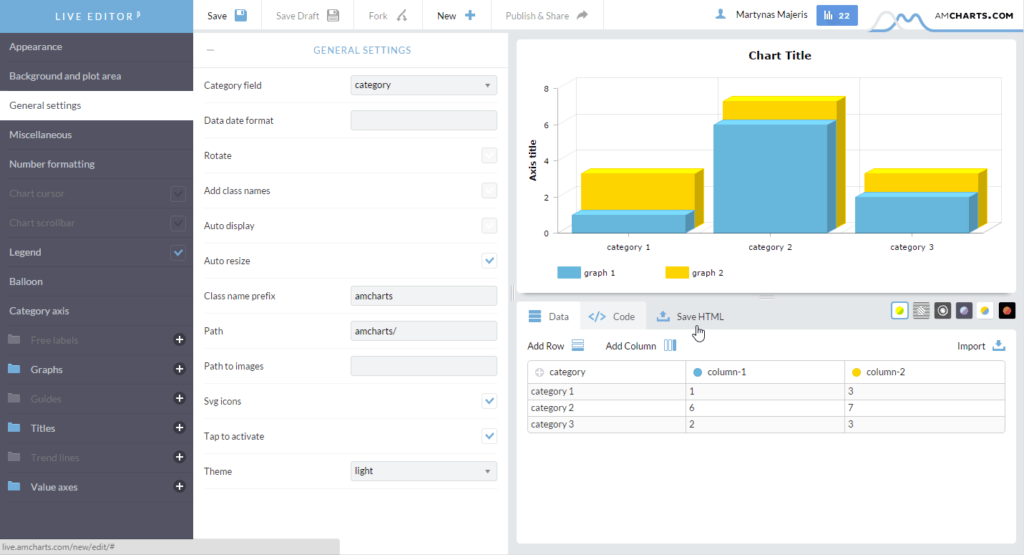
Task: Click the blue color dot of column-1
Action: pos(697,372)
